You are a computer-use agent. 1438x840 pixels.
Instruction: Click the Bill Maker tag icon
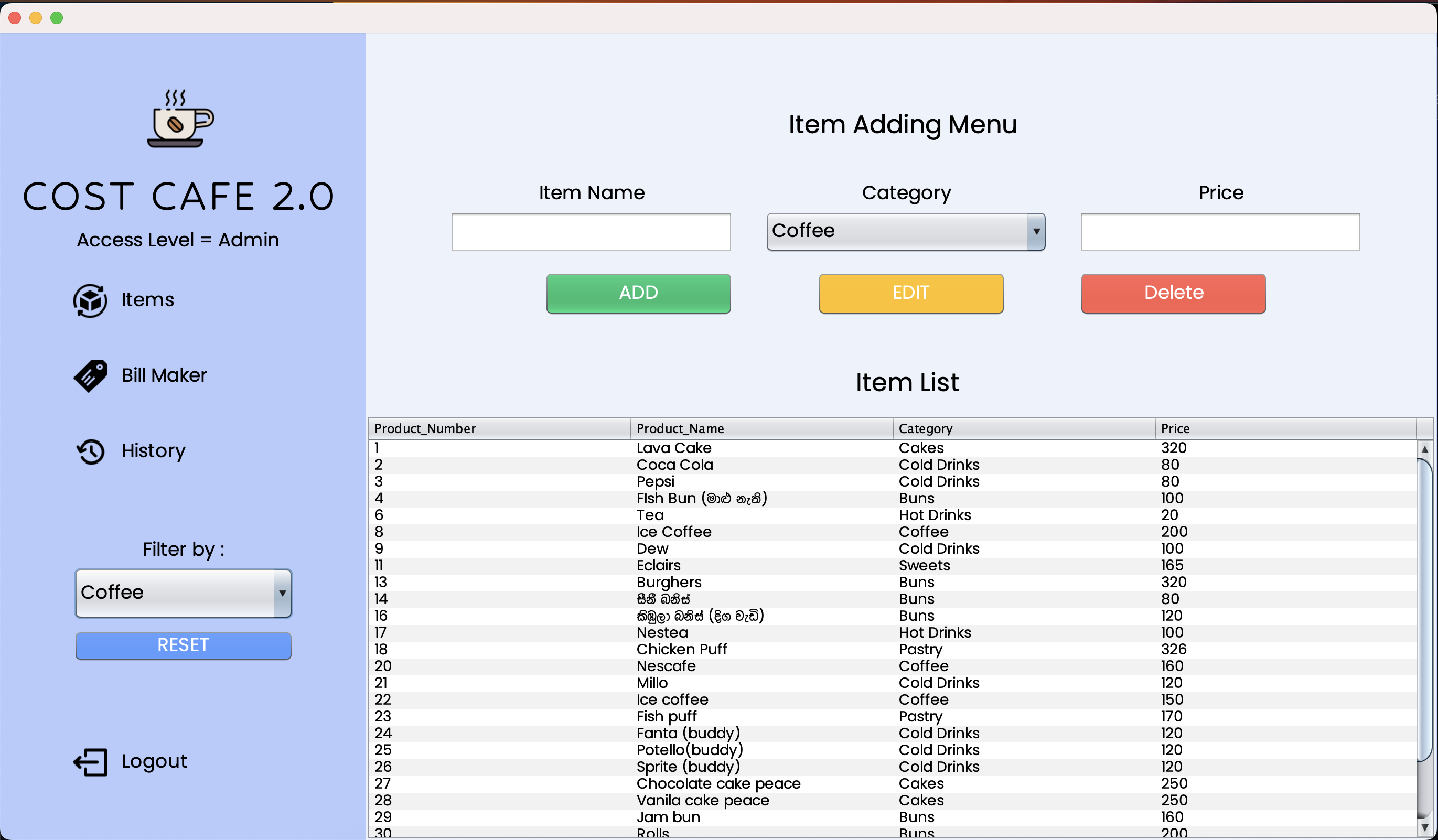coord(90,375)
